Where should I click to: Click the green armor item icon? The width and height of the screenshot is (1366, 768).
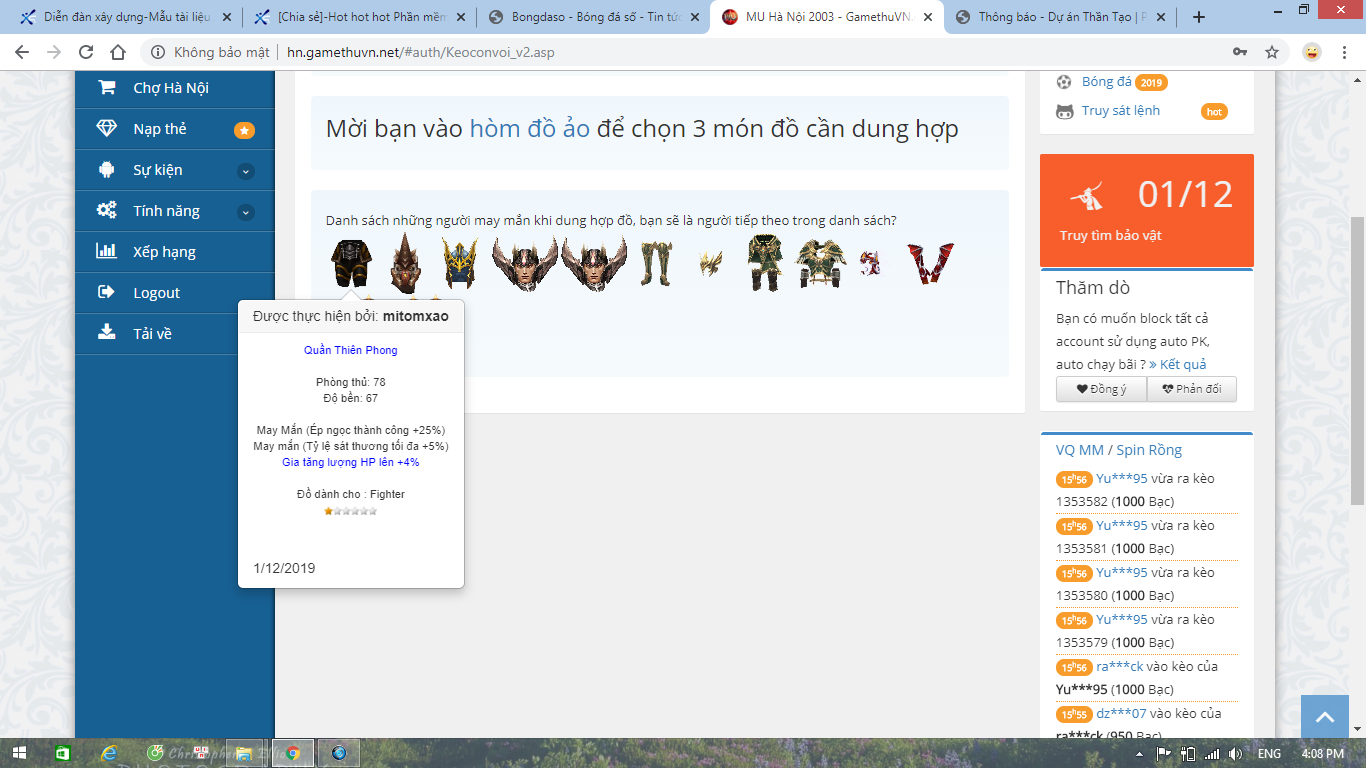click(767, 263)
